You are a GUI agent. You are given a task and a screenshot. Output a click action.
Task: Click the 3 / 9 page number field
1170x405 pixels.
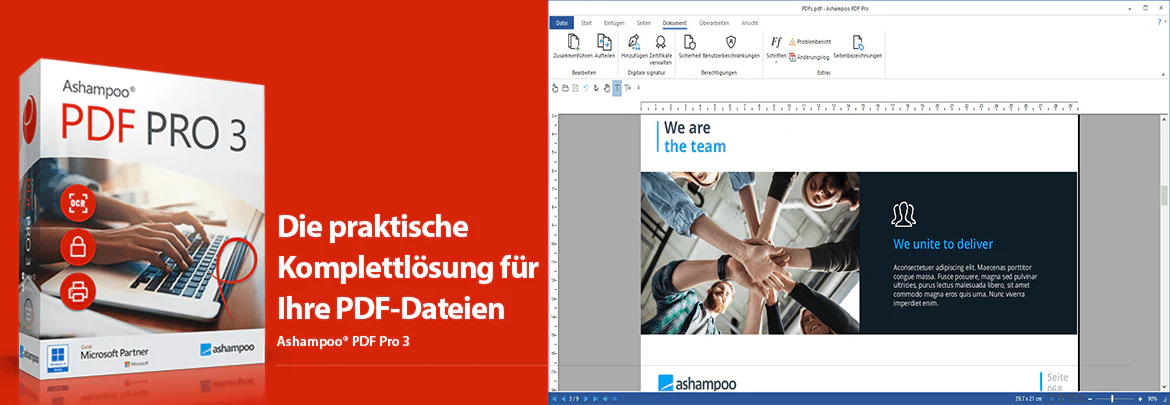(x=575, y=398)
